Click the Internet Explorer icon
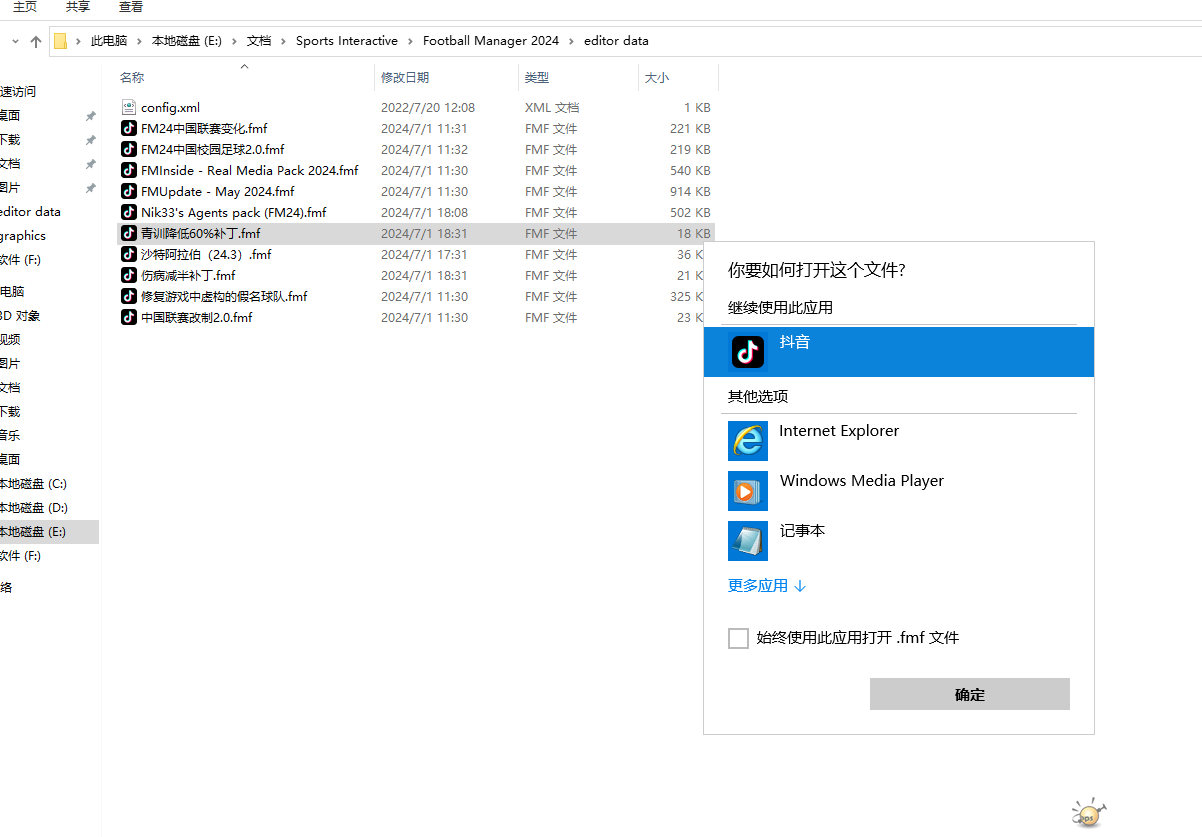The height and width of the screenshot is (837, 1202). point(748,441)
